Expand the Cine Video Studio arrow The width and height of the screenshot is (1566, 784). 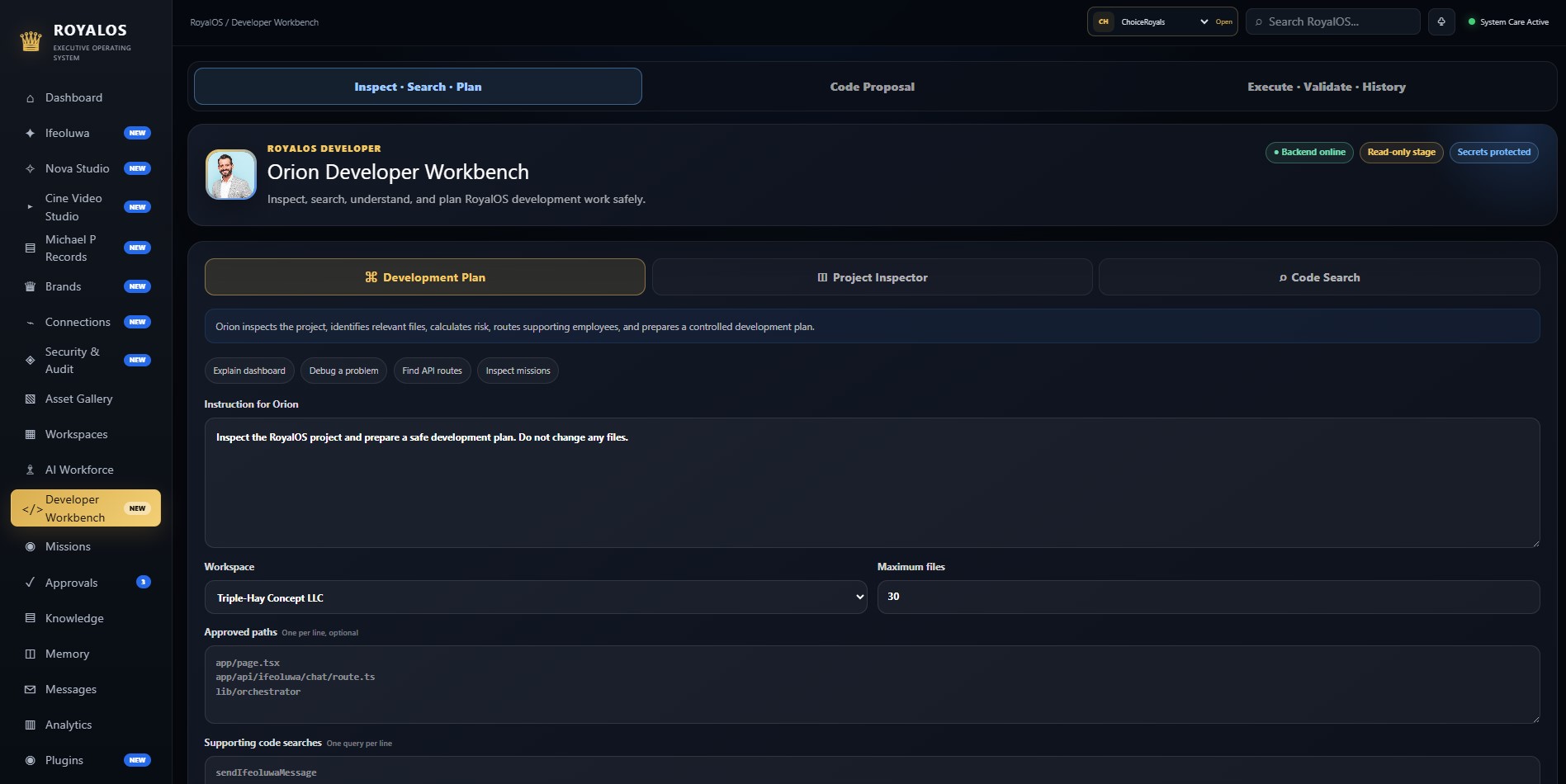click(x=31, y=207)
